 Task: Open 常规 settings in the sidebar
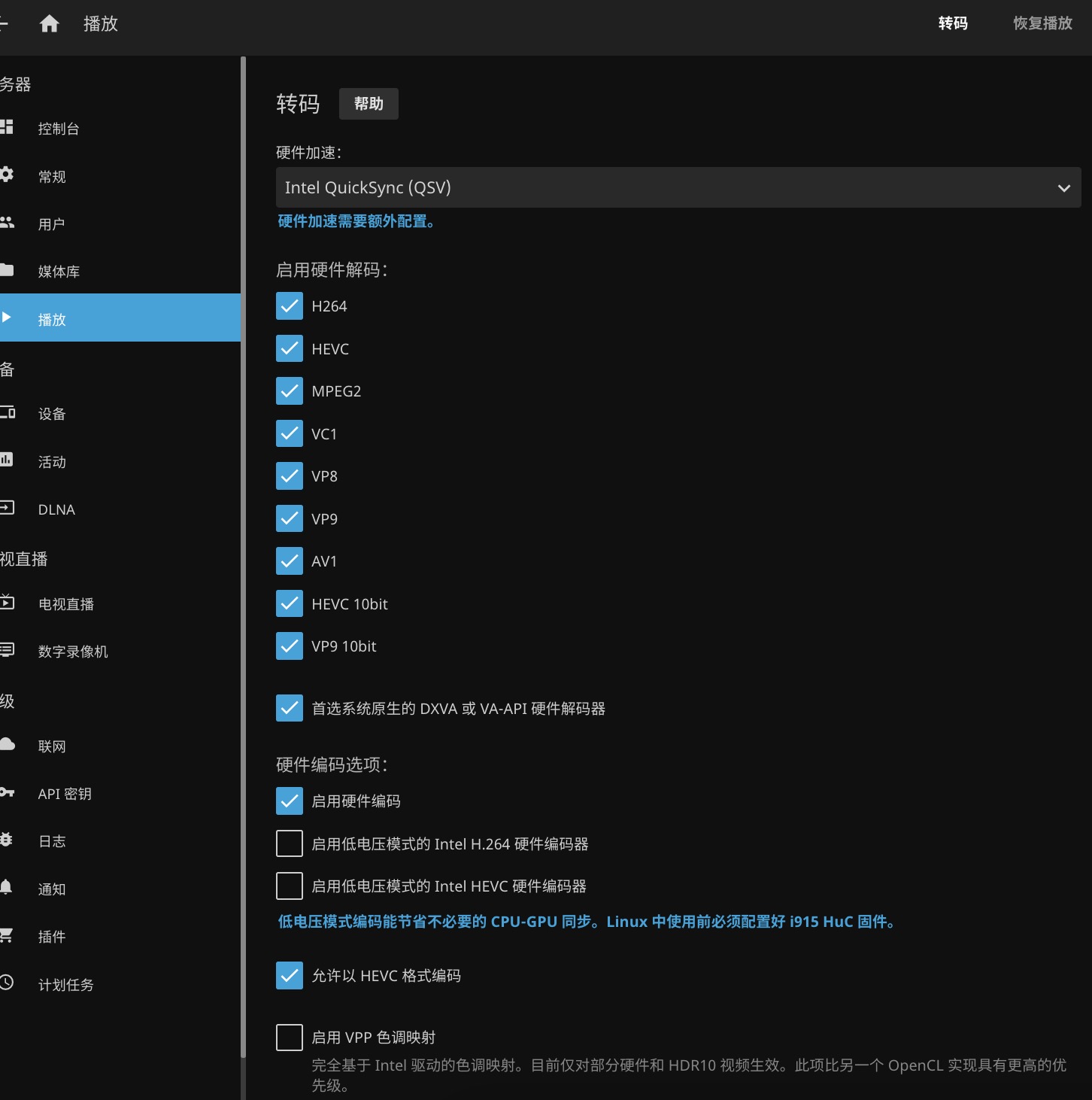tap(120, 176)
